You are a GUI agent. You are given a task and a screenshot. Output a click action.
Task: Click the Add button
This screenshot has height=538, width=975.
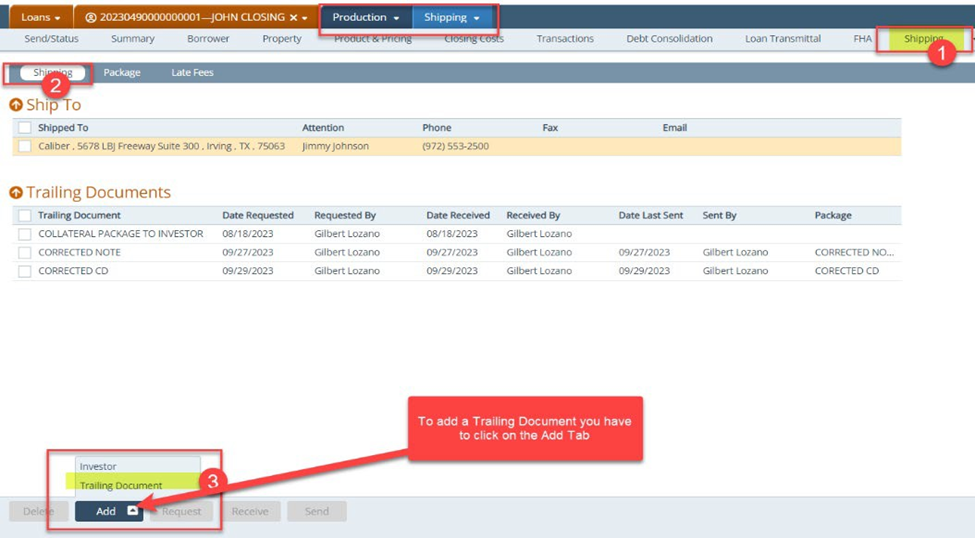click(x=109, y=511)
